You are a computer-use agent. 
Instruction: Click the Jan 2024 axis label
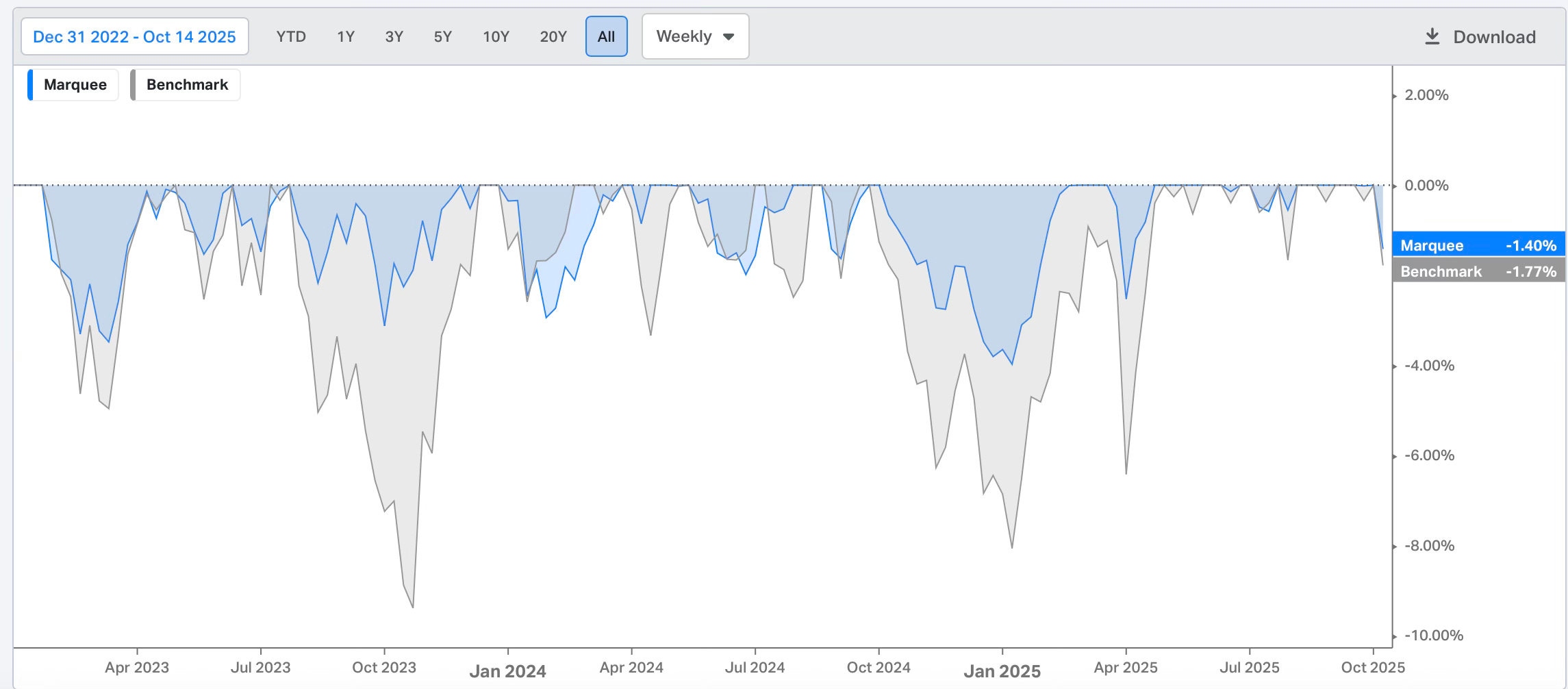(x=508, y=671)
